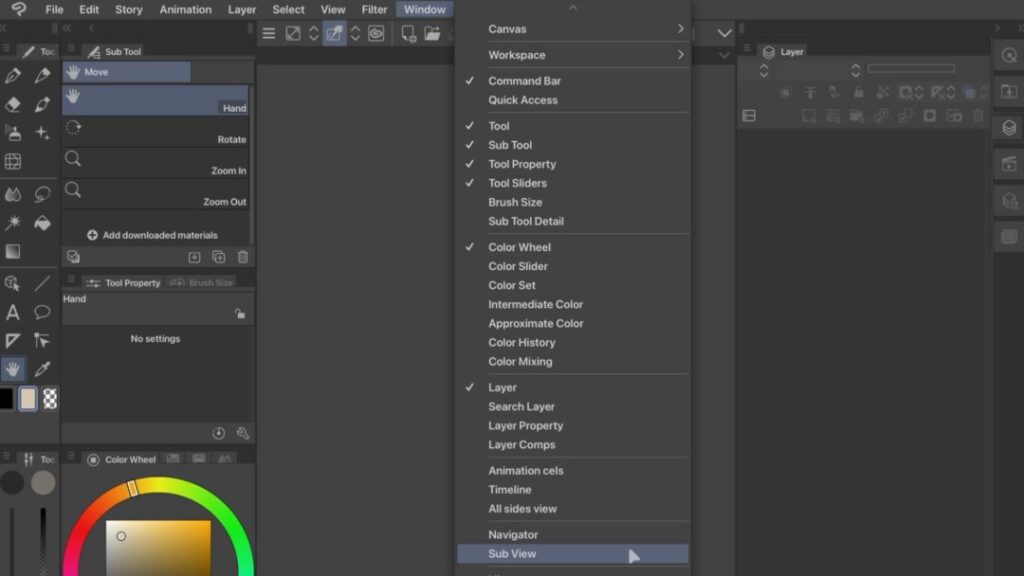
Task: Click the Open file folder icon in command bar
Action: click(432, 34)
